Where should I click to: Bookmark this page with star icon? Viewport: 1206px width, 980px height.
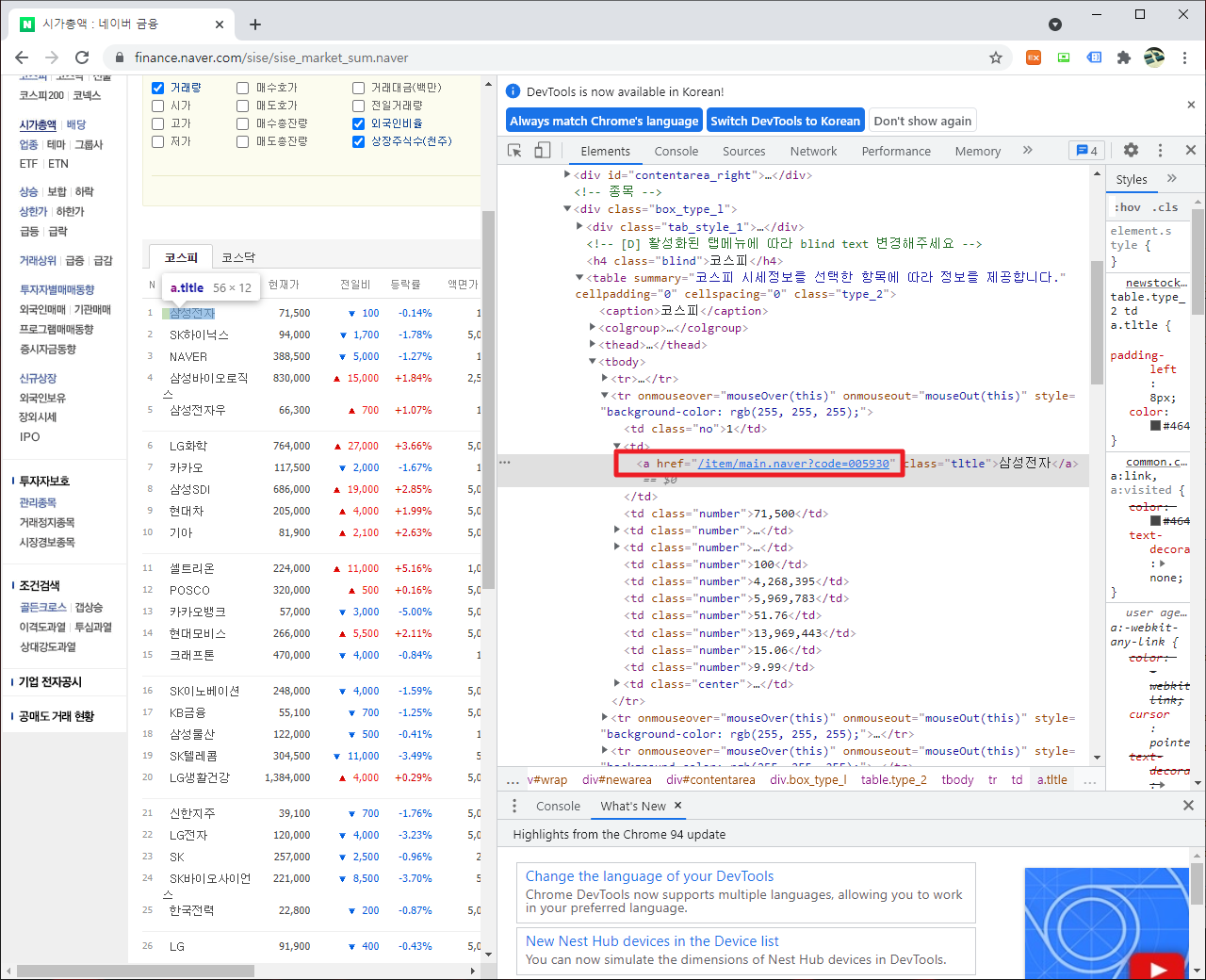pyautogui.click(x=996, y=57)
